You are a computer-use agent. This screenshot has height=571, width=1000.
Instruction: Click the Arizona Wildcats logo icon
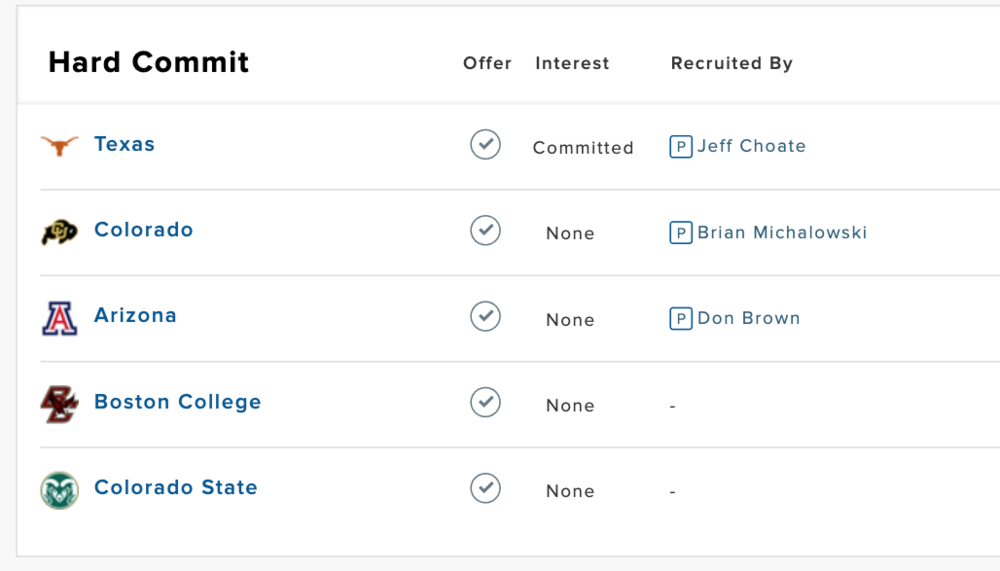[x=59, y=318]
